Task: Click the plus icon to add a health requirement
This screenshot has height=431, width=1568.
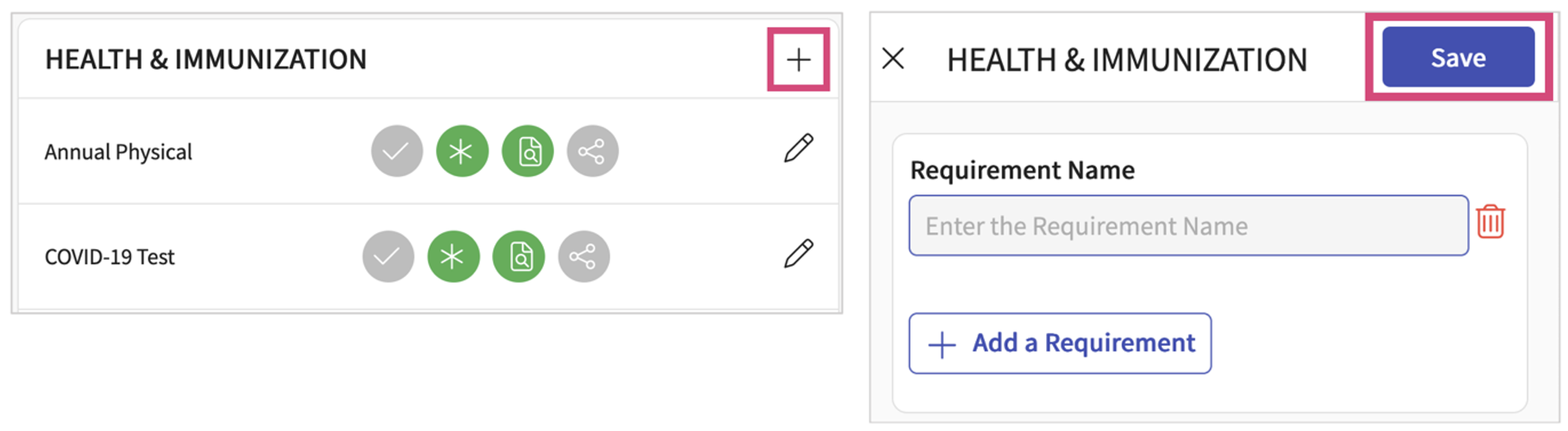Action: tap(798, 60)
